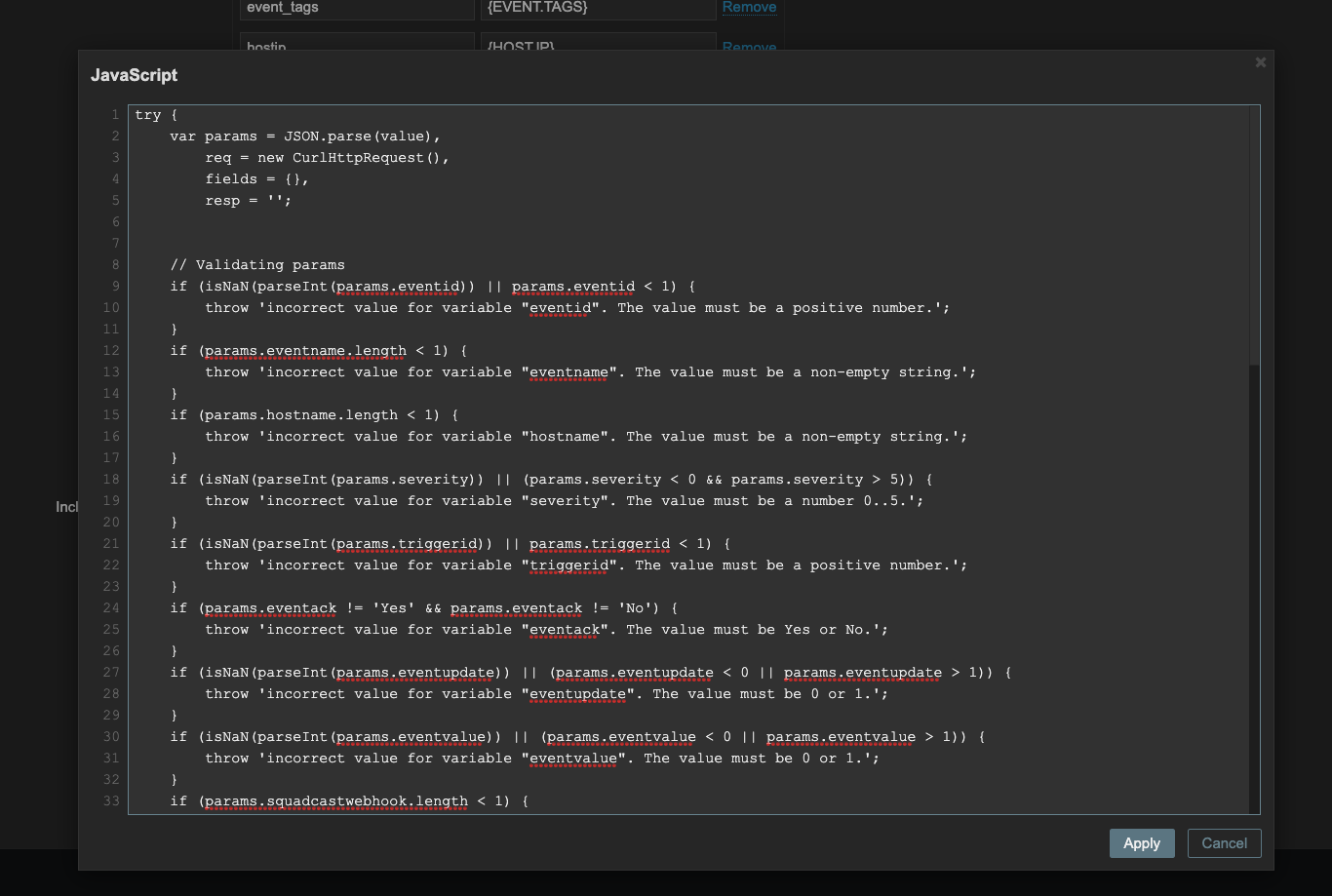Apply the JavaScript changes
Viewport: 1332px width, 896px height.
point(1142,843)
